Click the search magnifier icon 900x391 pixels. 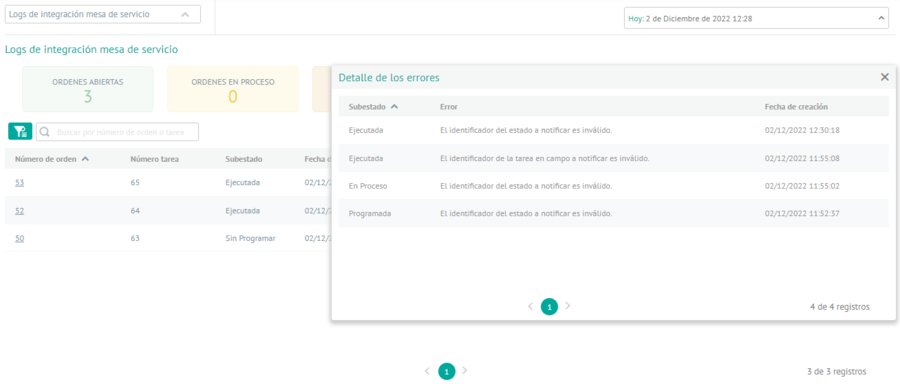click(x=45, y=131)
